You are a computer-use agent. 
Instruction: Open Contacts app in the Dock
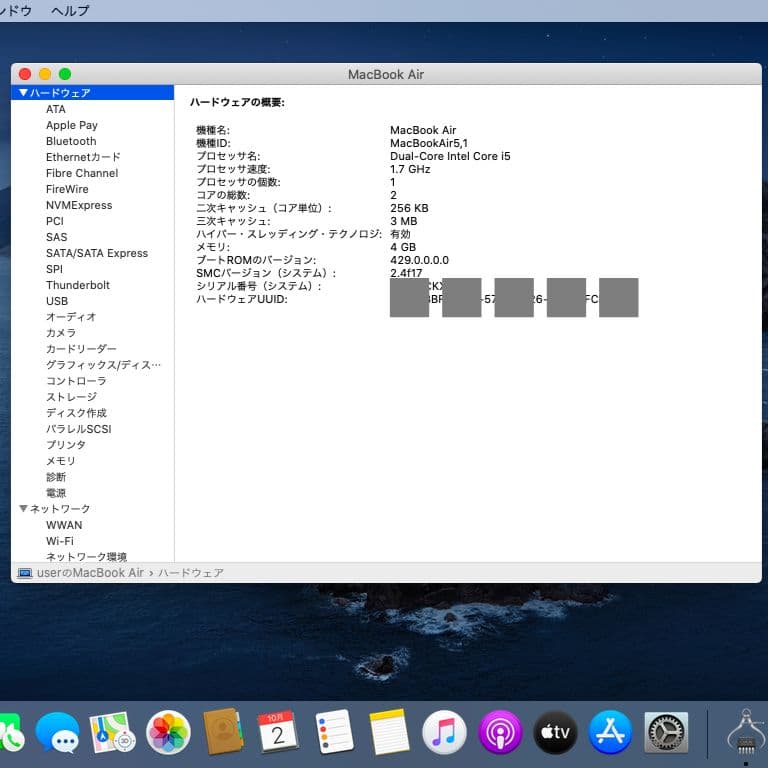(223, 731)
